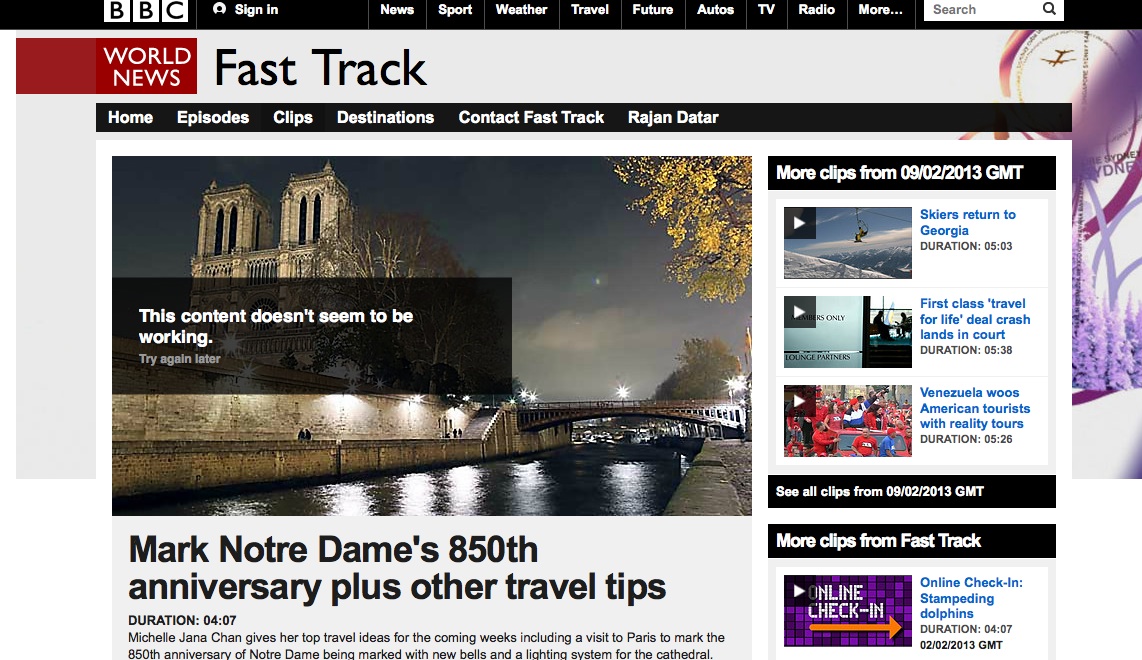Expand the More… menu in BBC bar
The image size is (1142, 660).
click(880, 10)
